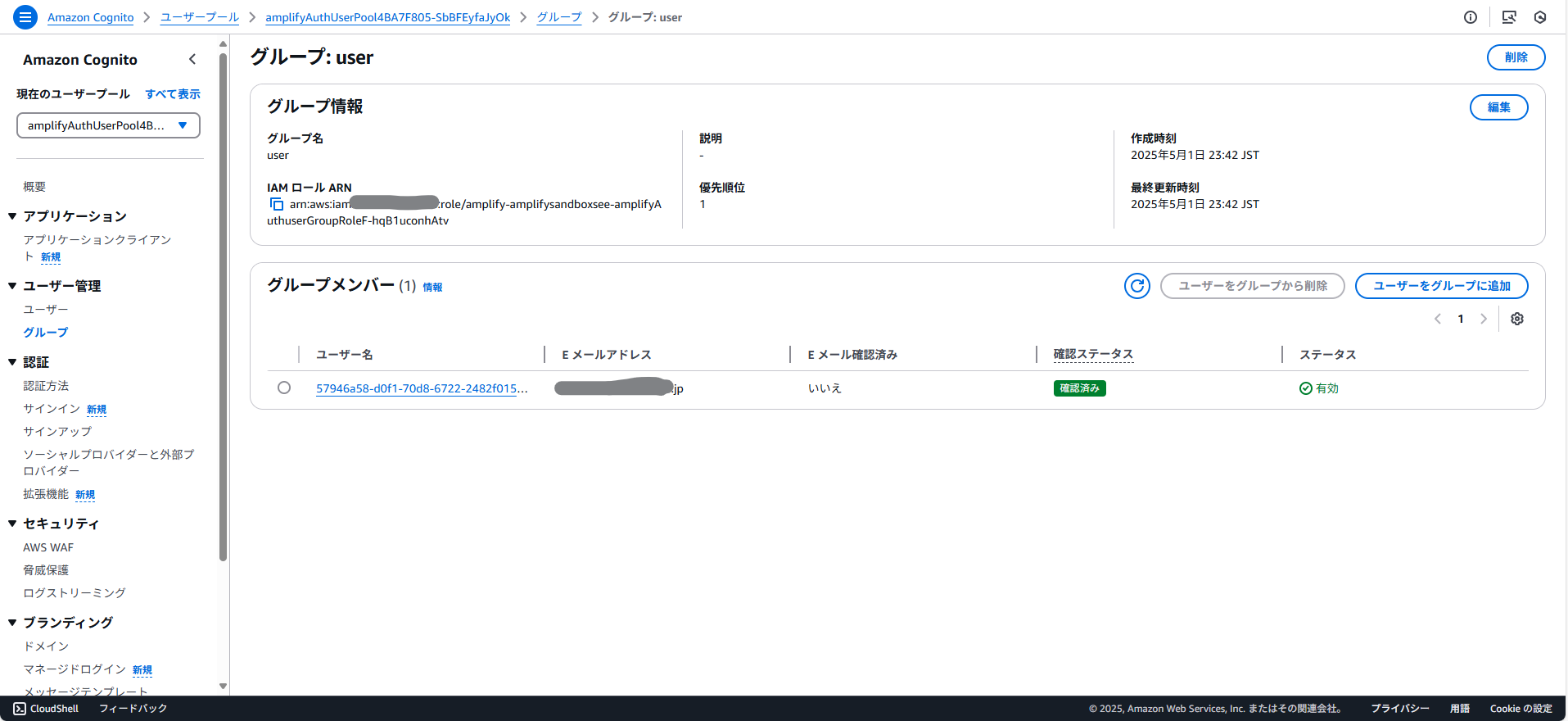1568x721 pixels.
Task: Click すべて表示 link in sidebar
Action: (x=173, y=94)
